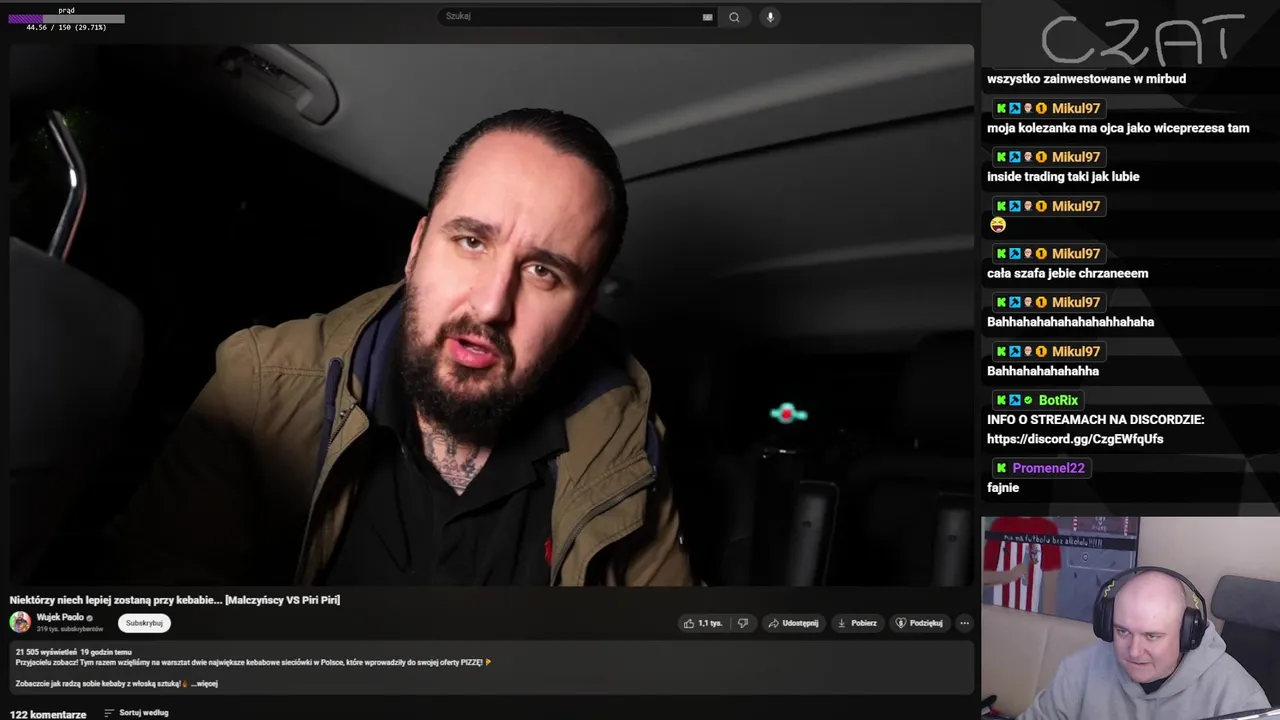The height and width of the screenshot is (720, 1280).
Task: Click message 'INFO O STREAMACH NA DISCORDZIE:'
Action: [1095, 420]
